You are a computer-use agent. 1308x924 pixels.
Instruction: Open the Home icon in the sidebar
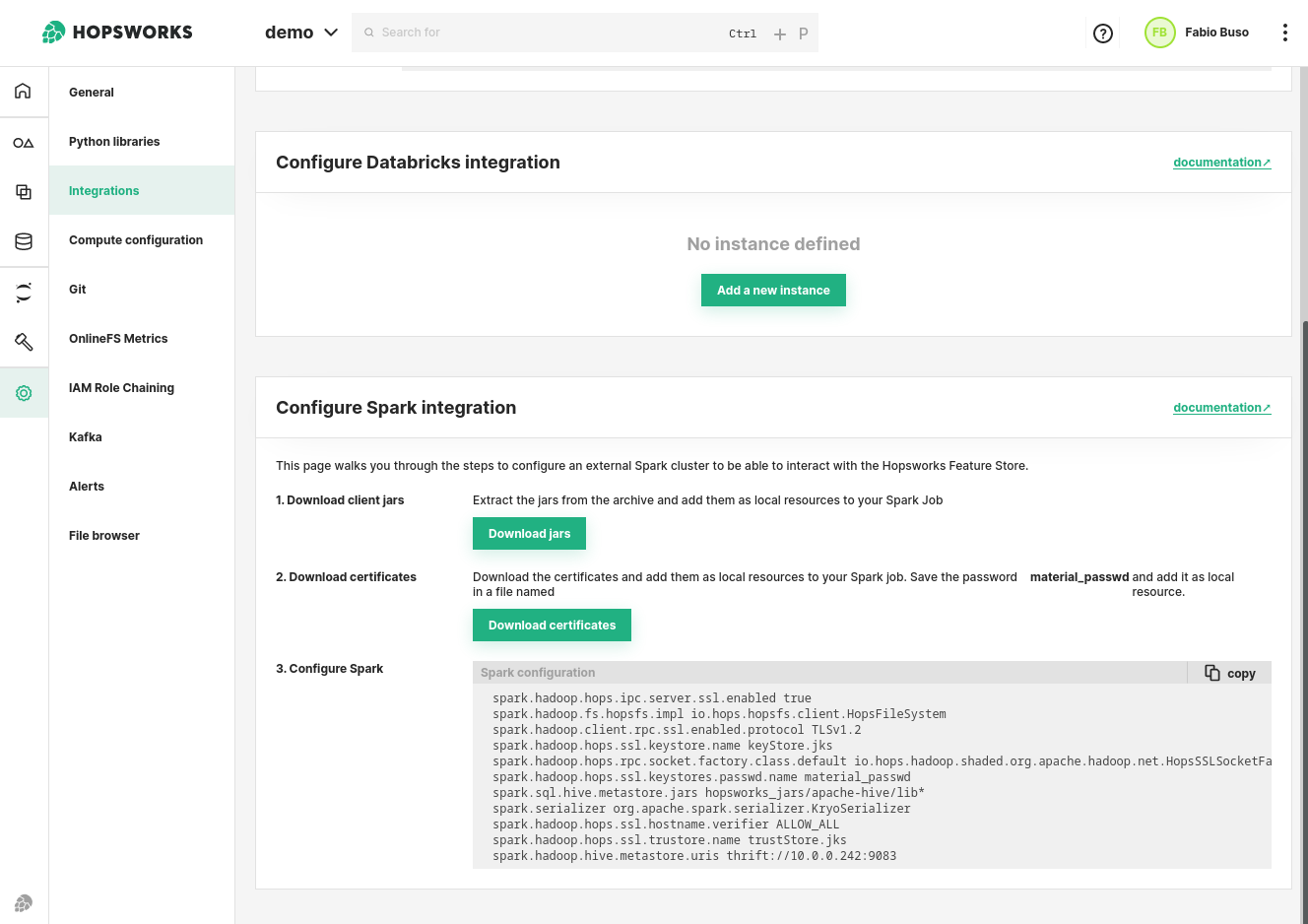[23, 91]
